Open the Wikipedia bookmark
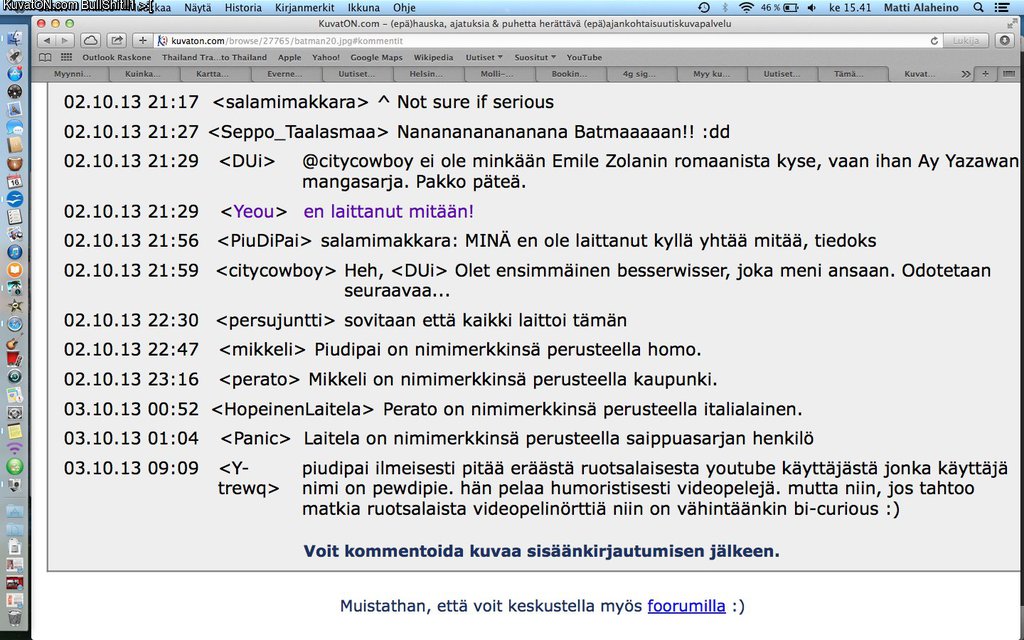Screen dimensions: 1024x640 click(x=433, y=58)
